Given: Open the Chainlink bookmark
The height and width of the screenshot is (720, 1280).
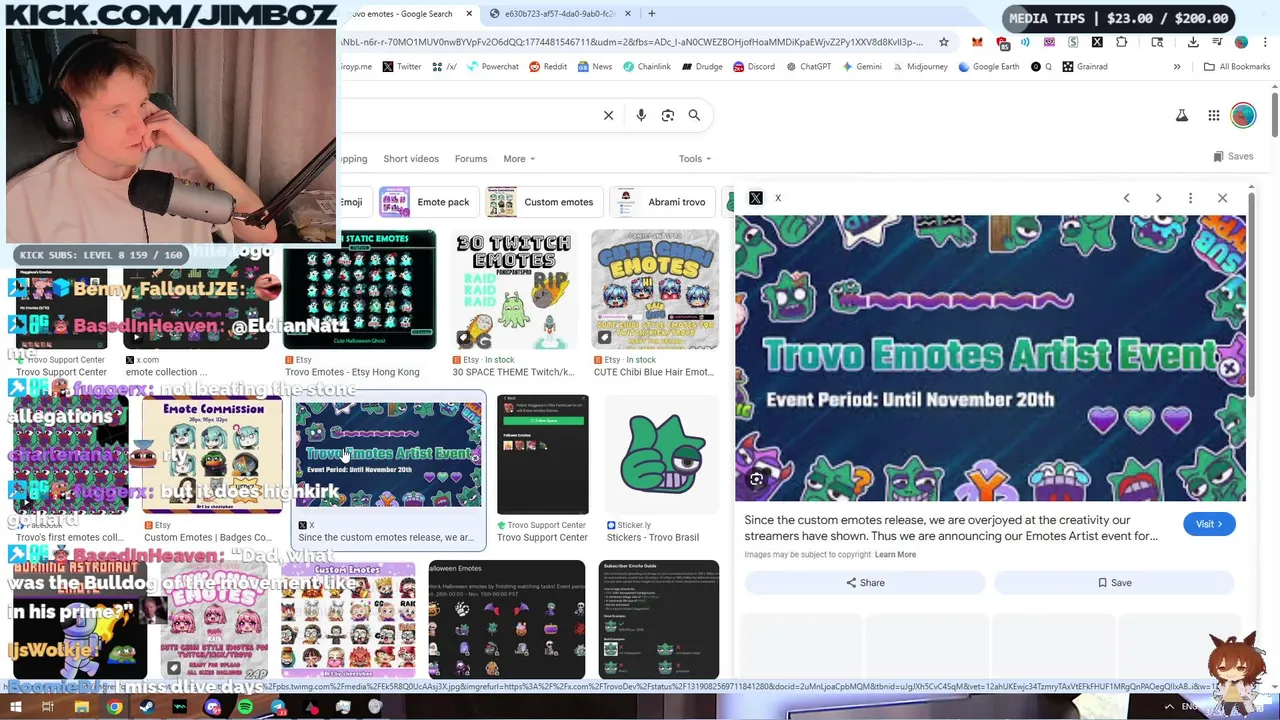Looking at the screenshot, I should pyautogui.click(x=646, y=67).
